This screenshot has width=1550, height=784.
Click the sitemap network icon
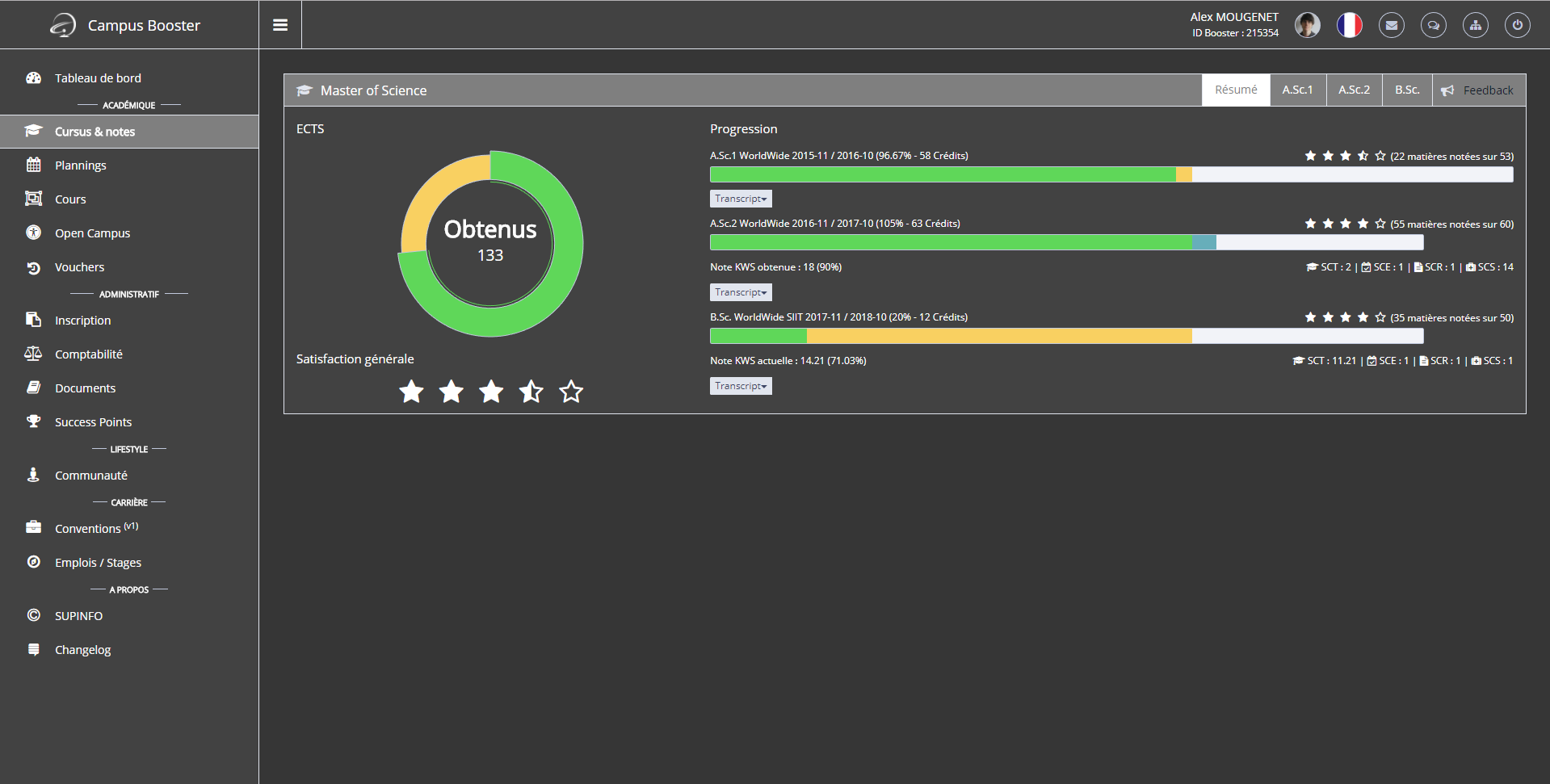tap(1476, 25)
